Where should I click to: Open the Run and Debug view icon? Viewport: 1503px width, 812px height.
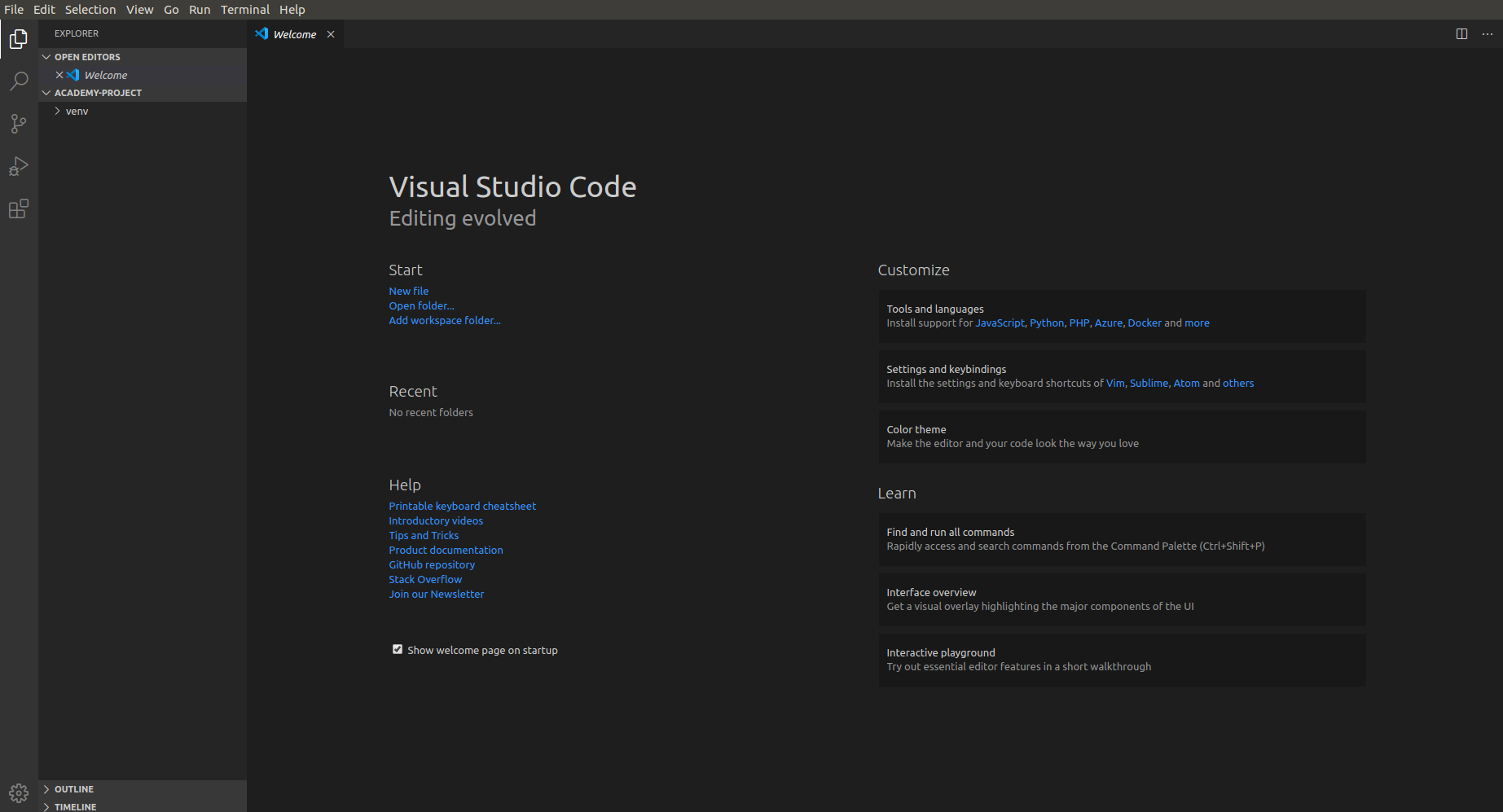click(19, 166)
